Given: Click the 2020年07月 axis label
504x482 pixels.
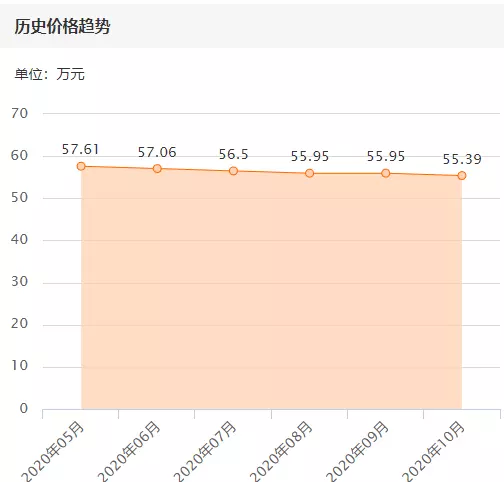Looking at the screenshot, I should click(x=205, y=452).
